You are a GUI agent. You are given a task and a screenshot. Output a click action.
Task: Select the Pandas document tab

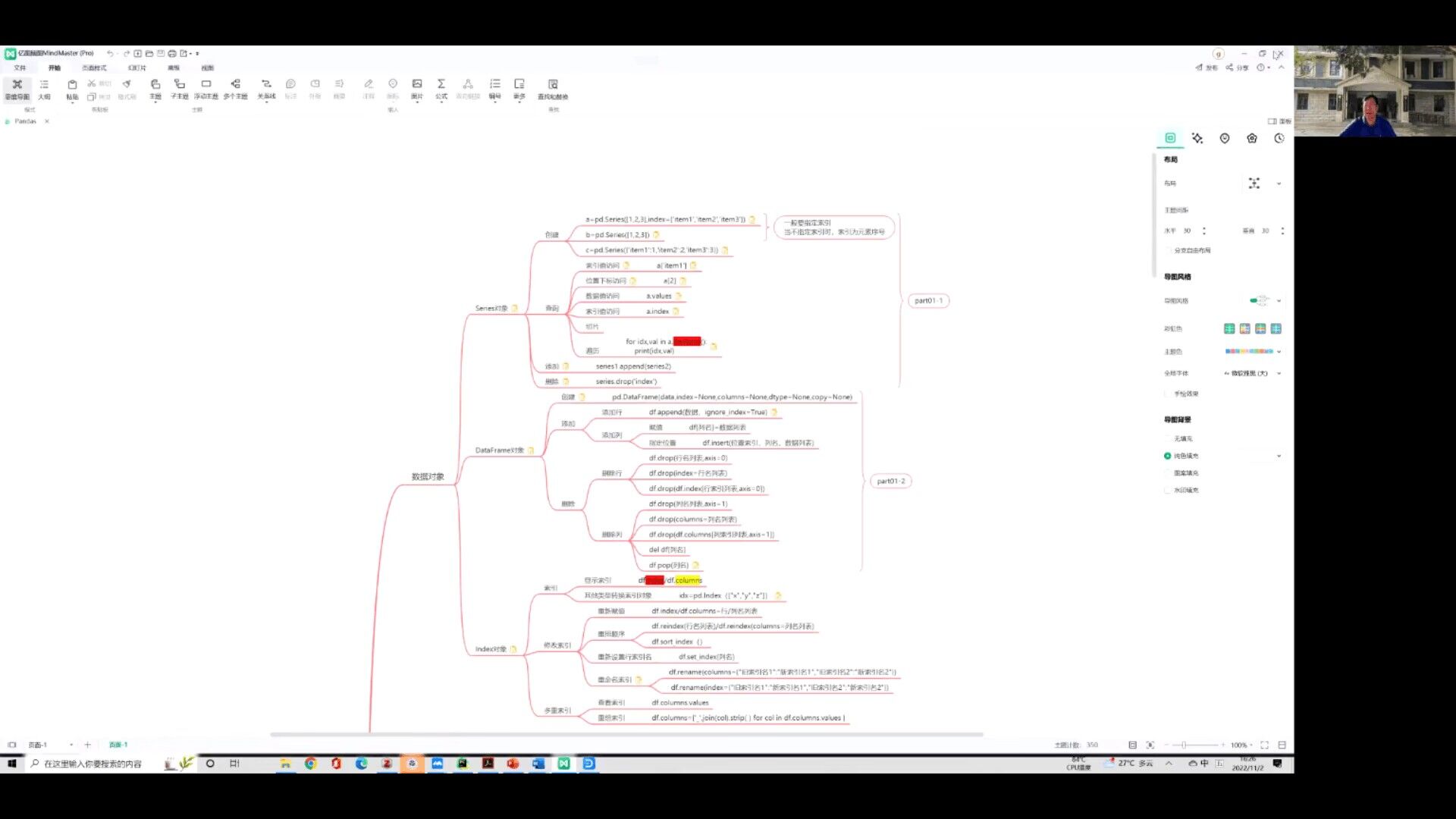point(25,121)
